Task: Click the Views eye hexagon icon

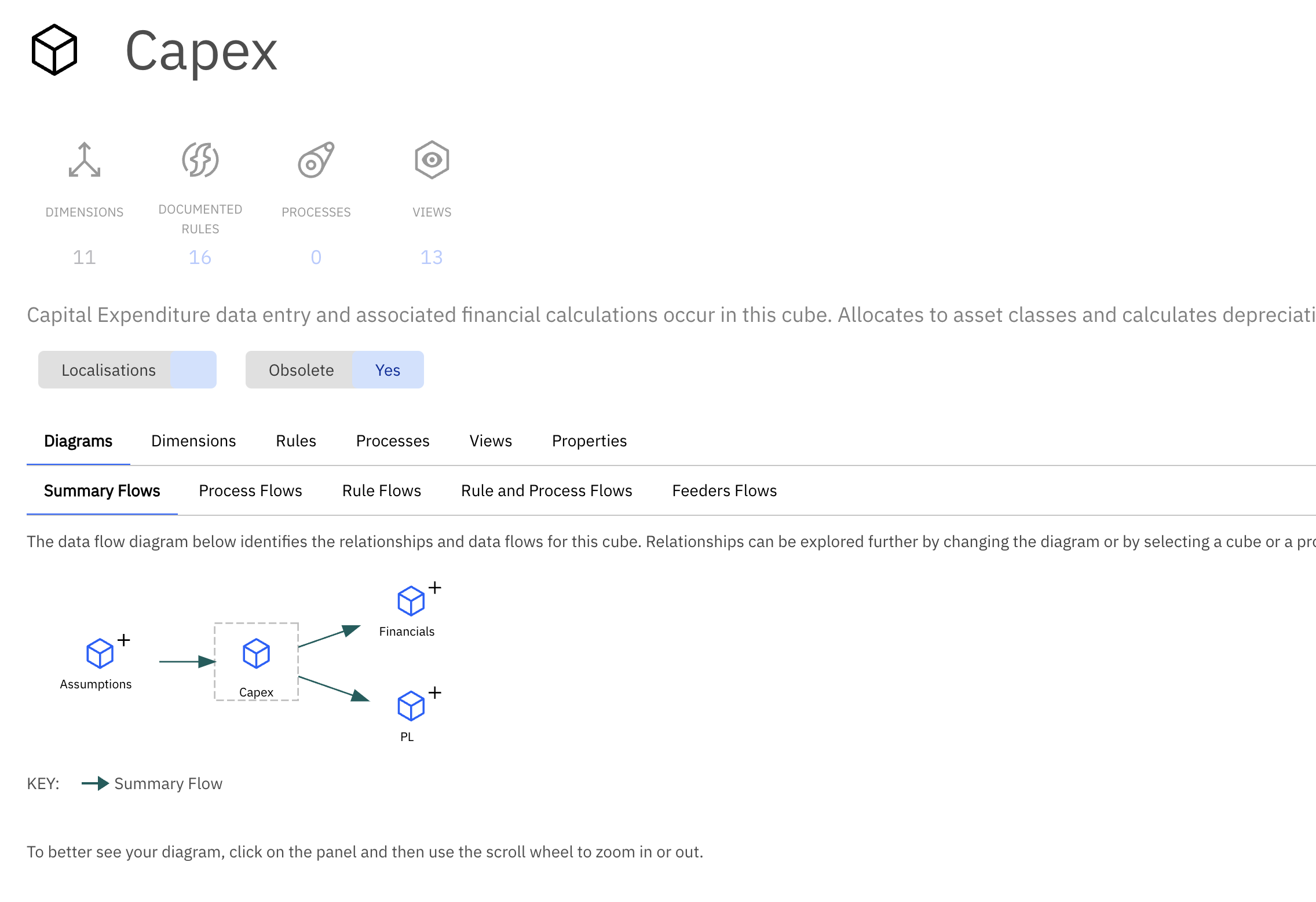Action: tap(432, 160)
